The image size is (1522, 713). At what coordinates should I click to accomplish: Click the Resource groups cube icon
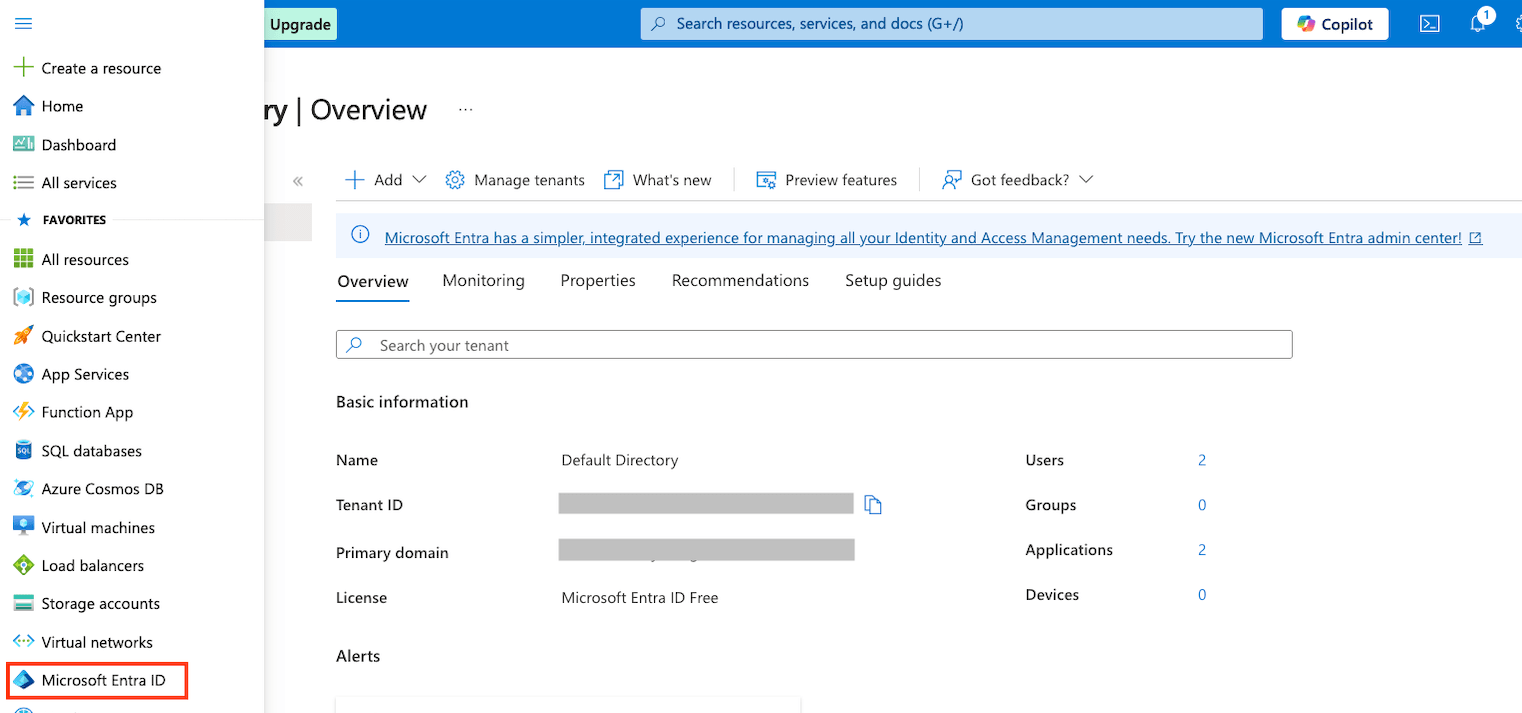tap(23, 297)
